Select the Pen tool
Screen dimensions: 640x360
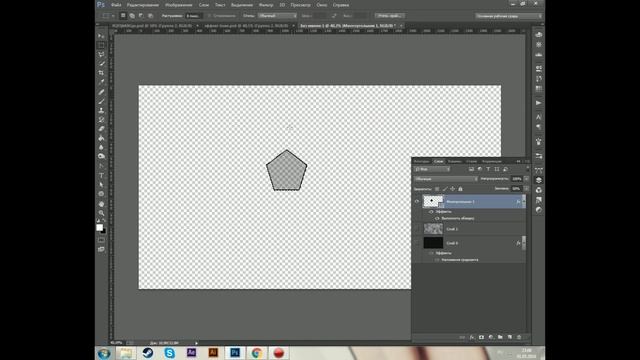101,166
